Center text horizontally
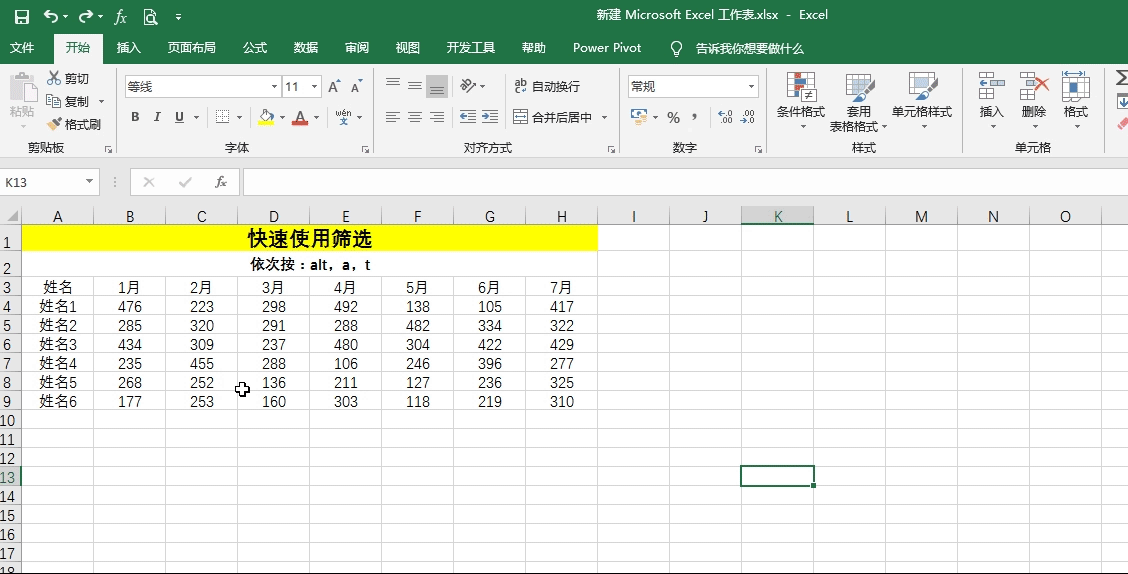Image resolution: width=1128 pixels, height=574 pixels. pyautogui.click(x=415, y=117)
